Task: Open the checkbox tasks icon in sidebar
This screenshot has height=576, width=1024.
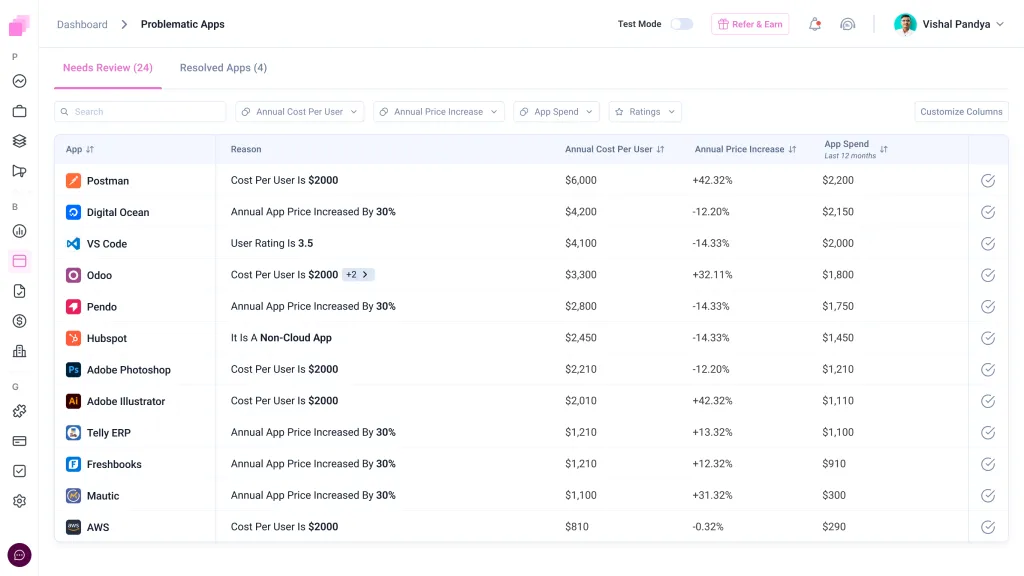Action: [x=20, y=471]
